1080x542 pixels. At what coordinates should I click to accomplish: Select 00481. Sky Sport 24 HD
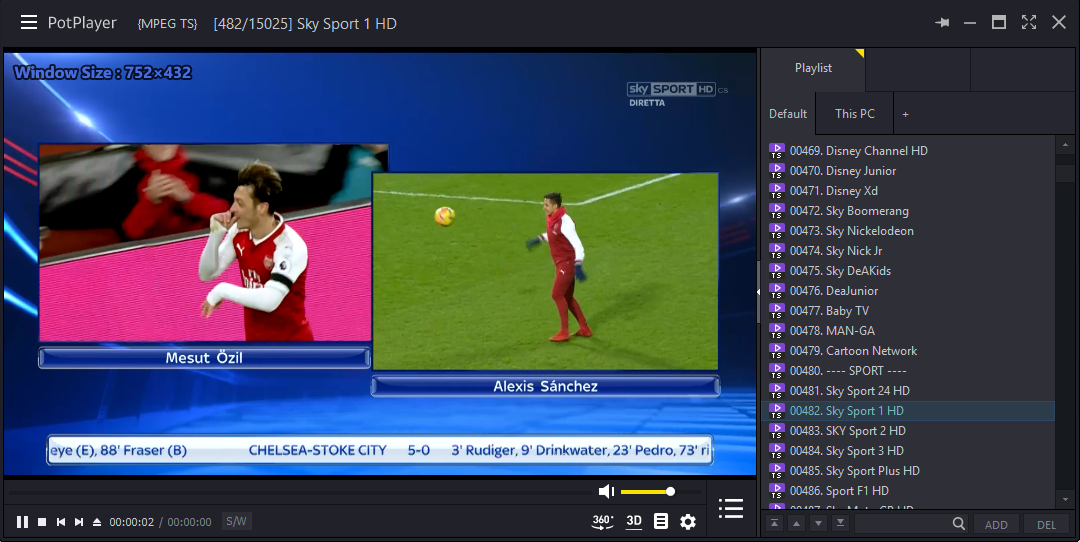pos(909,390)
